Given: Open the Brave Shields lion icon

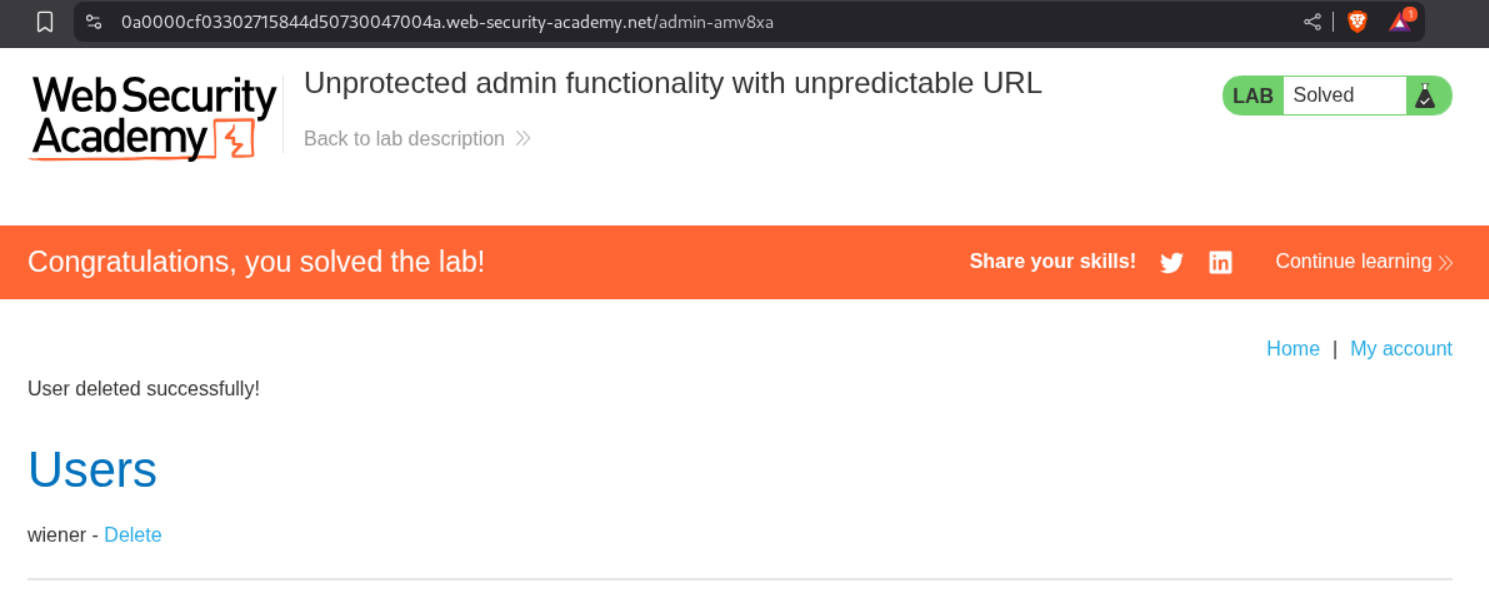Looking at the screenshot, I should [1357, 22].
